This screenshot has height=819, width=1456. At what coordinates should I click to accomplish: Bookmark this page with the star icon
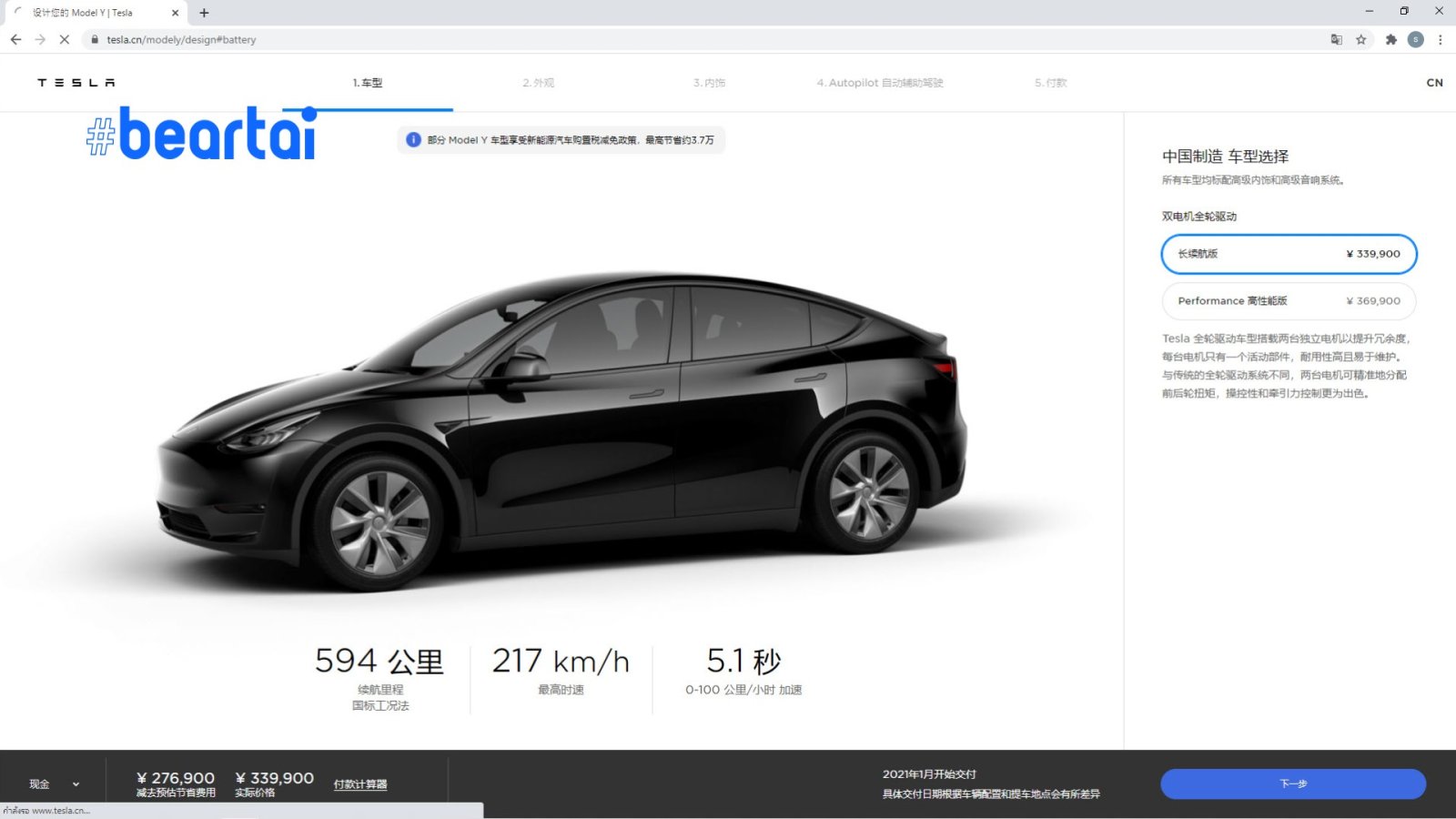coord(1361,39)
